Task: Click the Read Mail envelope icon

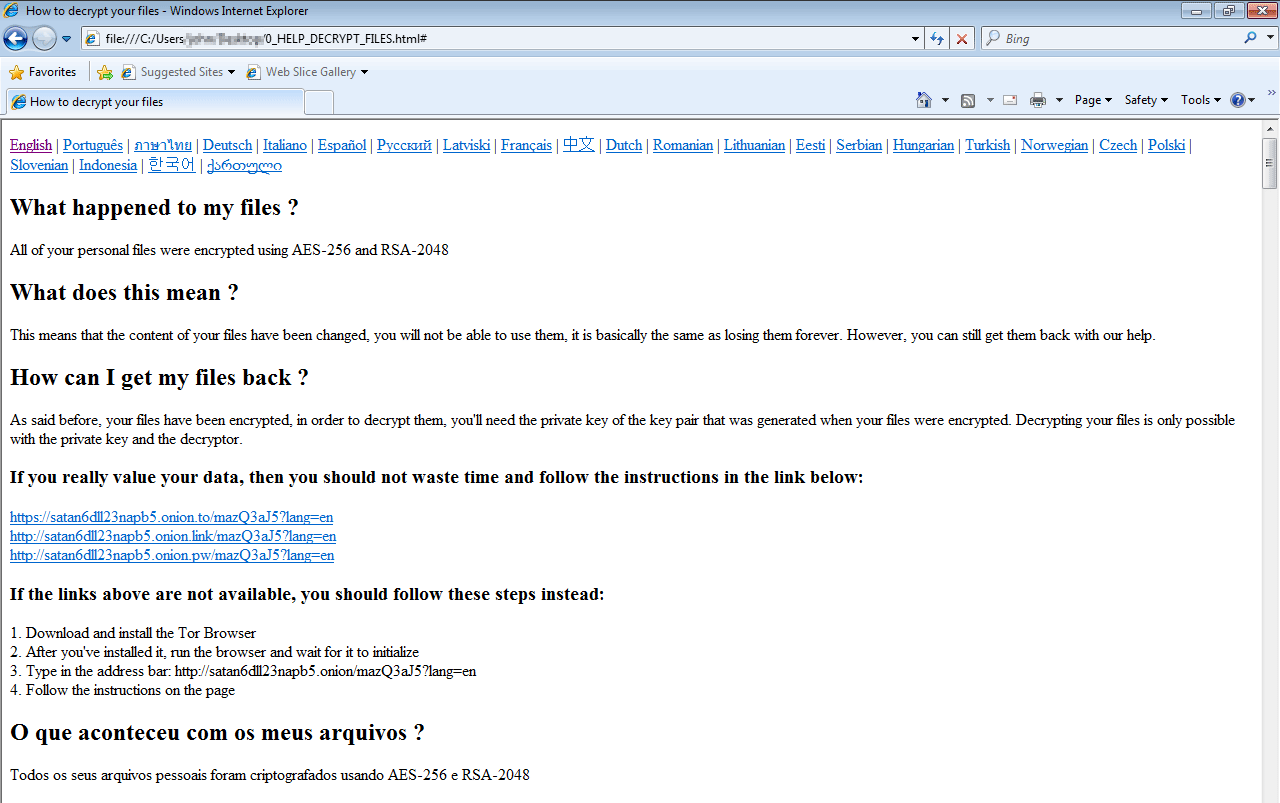Action: 1010,100
